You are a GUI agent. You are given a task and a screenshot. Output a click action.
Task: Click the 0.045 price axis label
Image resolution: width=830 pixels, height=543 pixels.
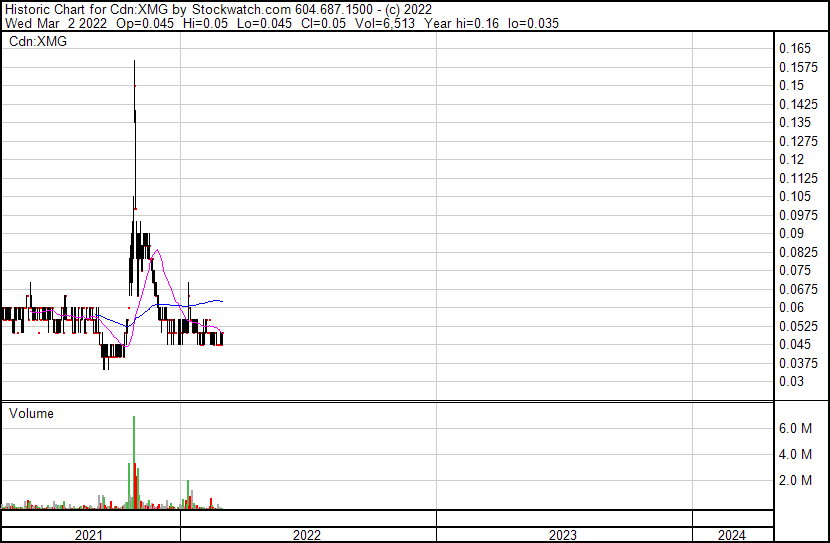pos(795,345)
